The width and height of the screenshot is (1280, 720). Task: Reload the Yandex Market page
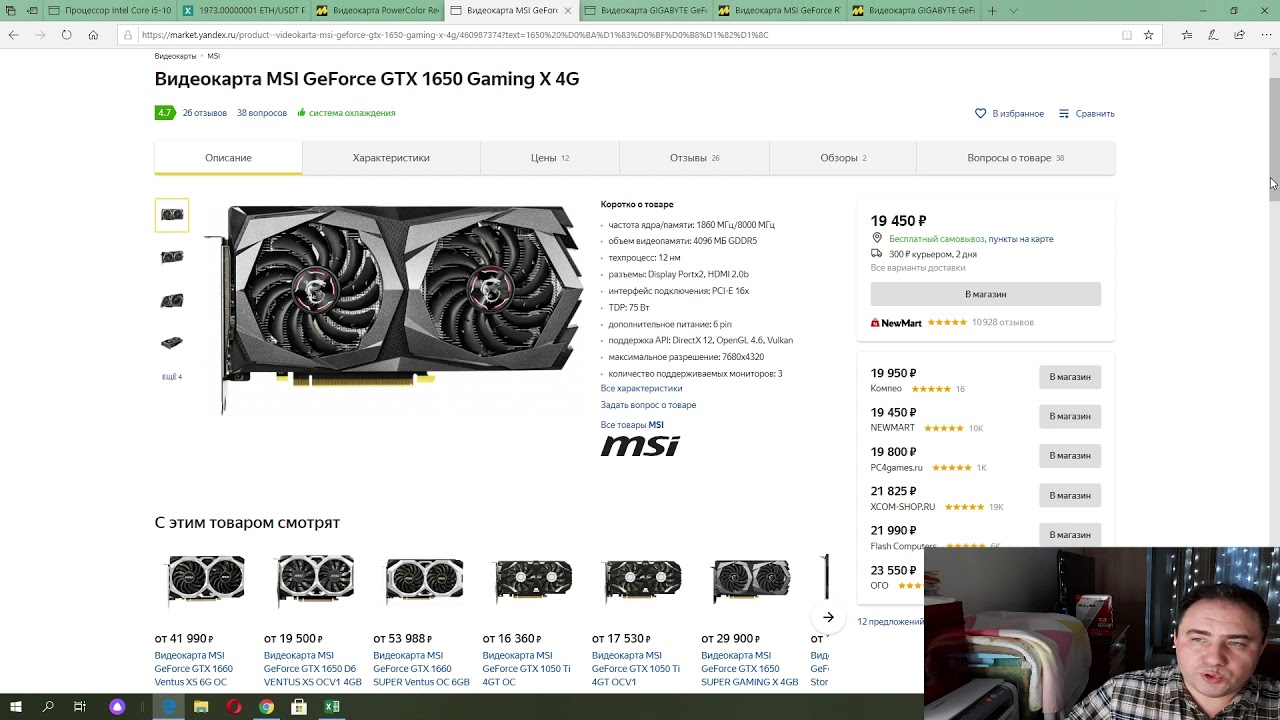click(x=66, y=35)
